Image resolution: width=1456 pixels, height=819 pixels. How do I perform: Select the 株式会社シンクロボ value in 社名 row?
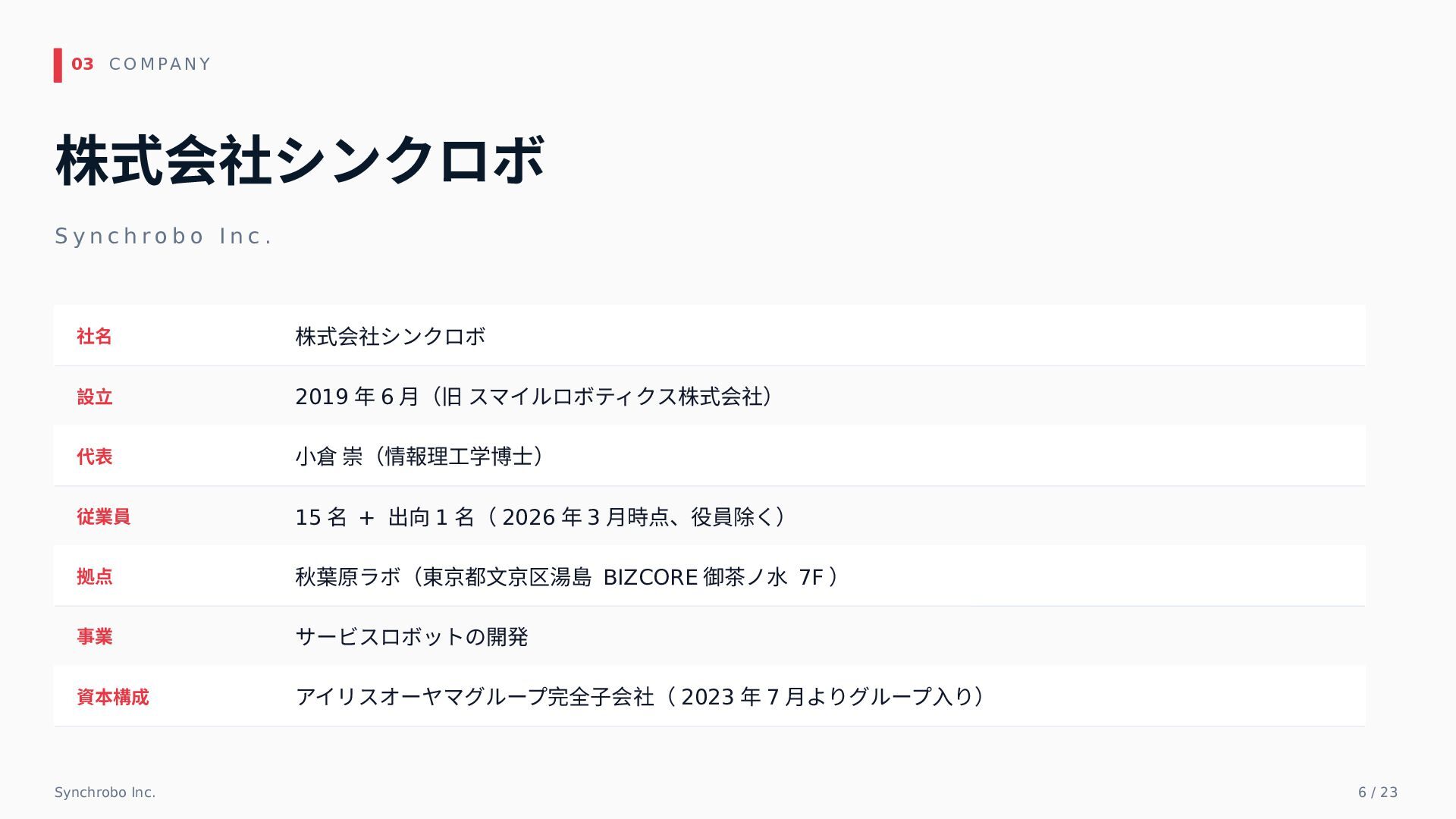pos(391,336)
